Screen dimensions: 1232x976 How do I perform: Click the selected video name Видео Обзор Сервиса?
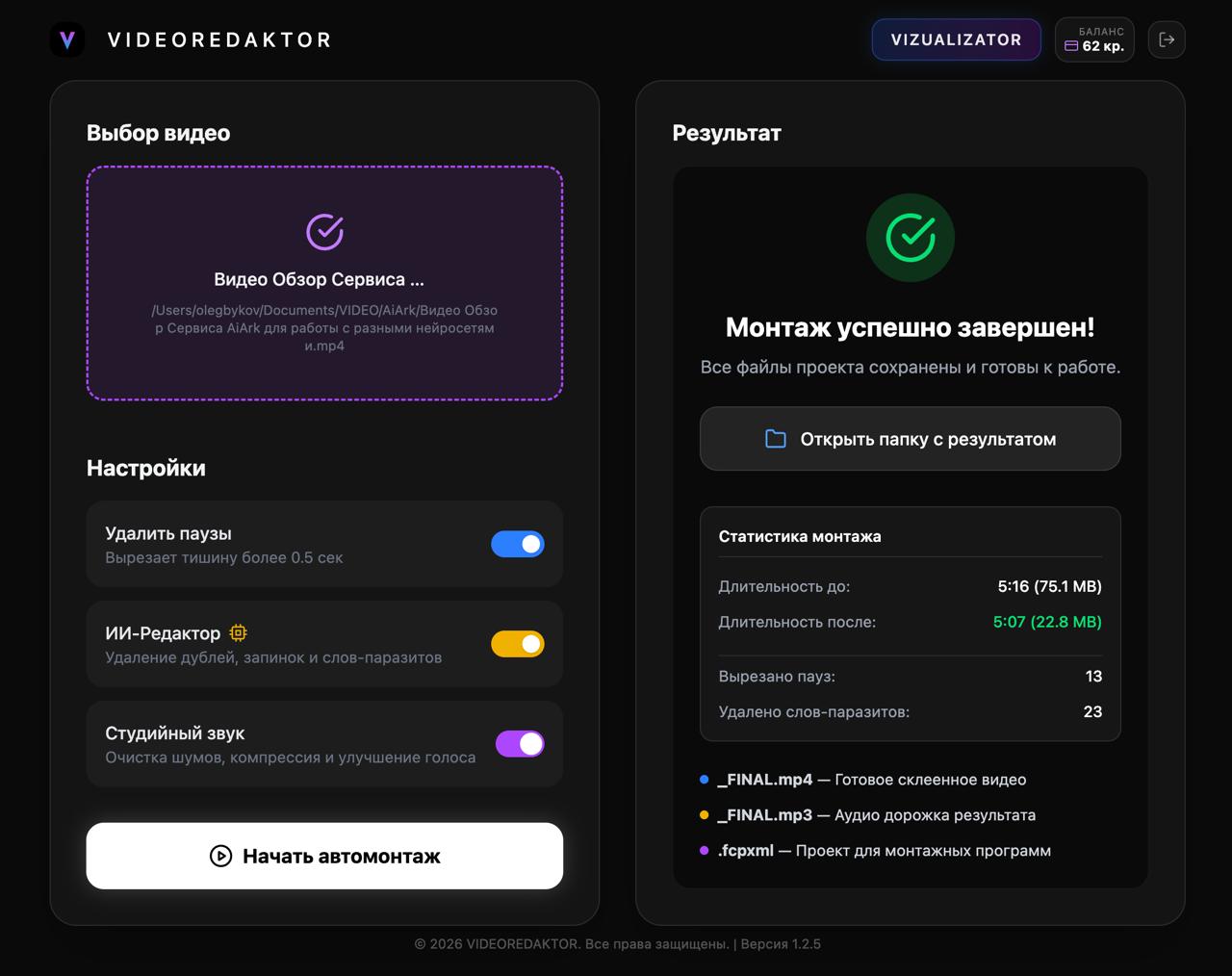[x=319, y=279]
